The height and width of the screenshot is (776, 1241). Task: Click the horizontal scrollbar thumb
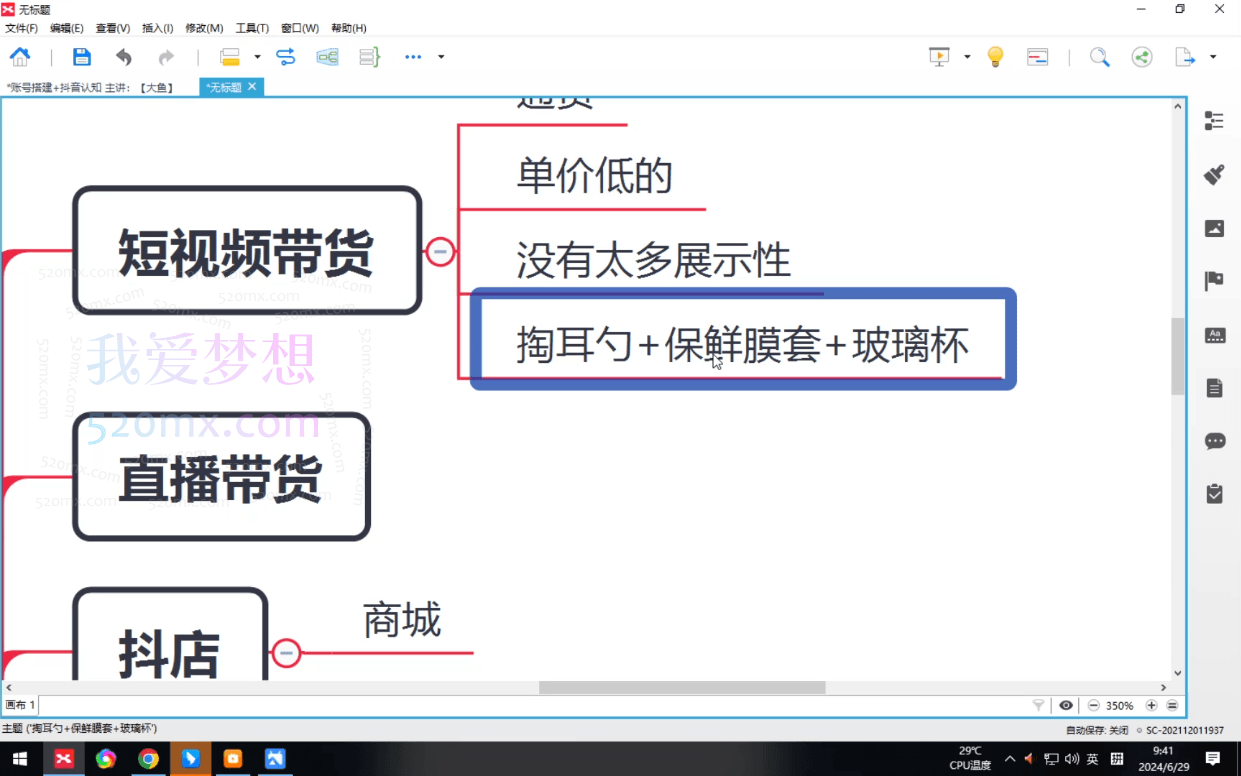(682, 688)
